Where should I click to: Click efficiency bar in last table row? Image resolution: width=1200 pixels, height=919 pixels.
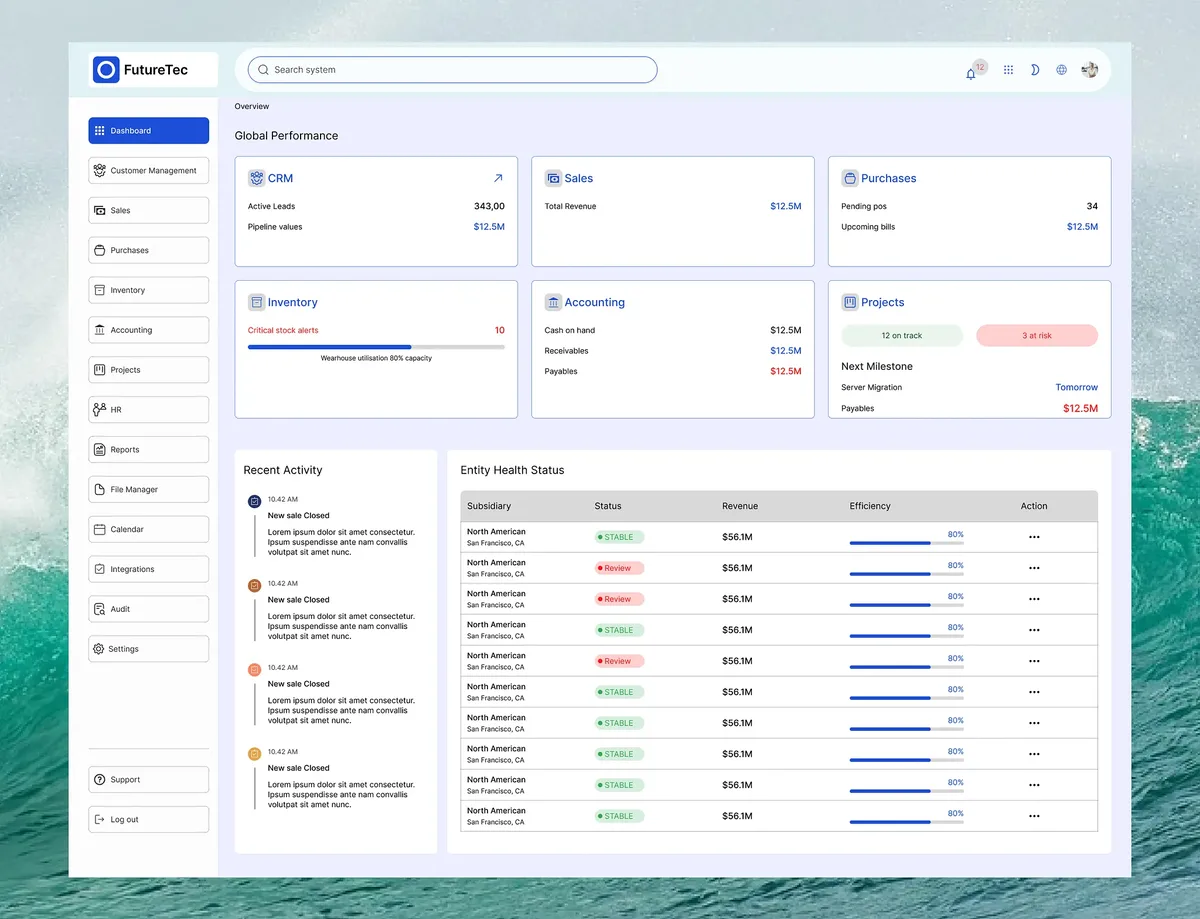pos(907,822)
